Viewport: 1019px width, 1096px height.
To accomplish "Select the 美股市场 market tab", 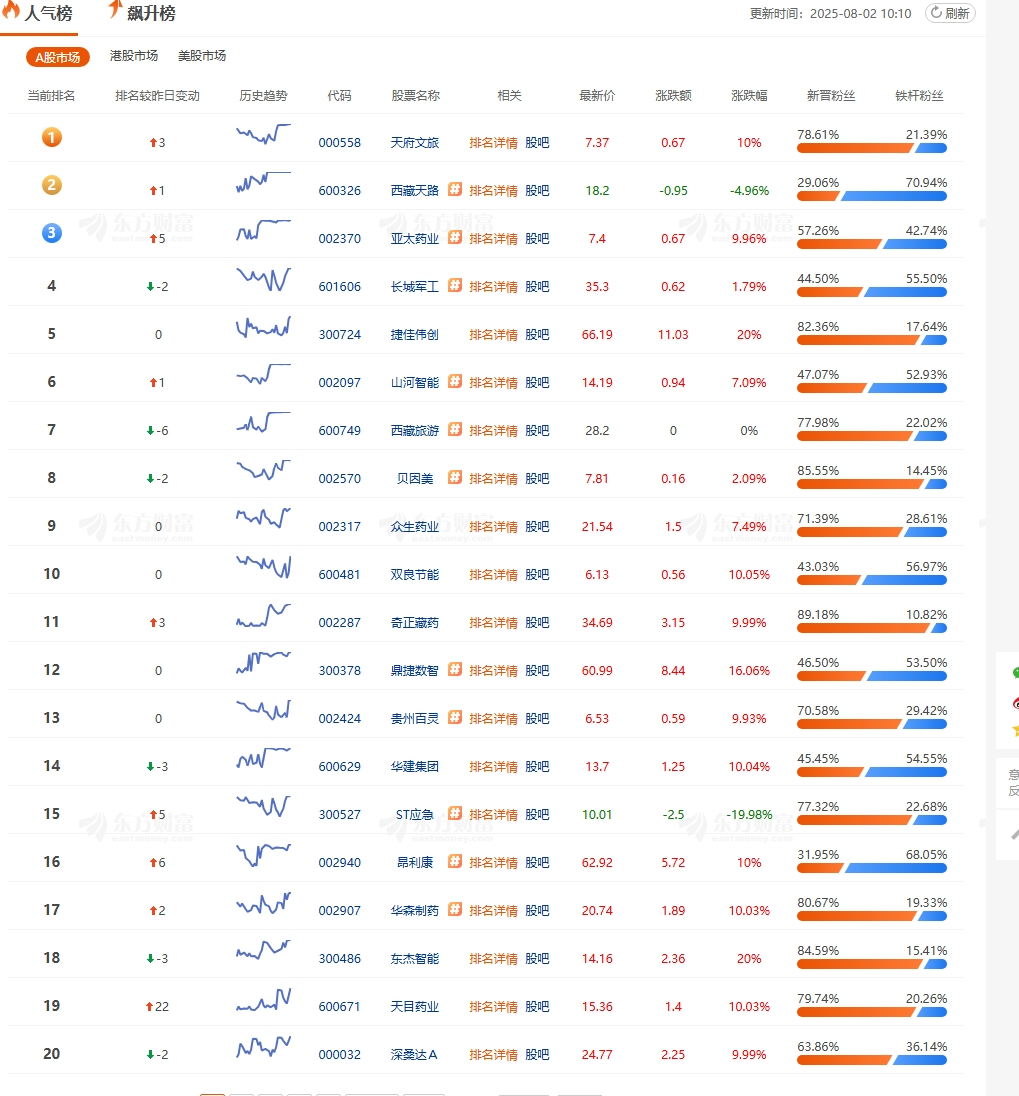I will 201,56.
